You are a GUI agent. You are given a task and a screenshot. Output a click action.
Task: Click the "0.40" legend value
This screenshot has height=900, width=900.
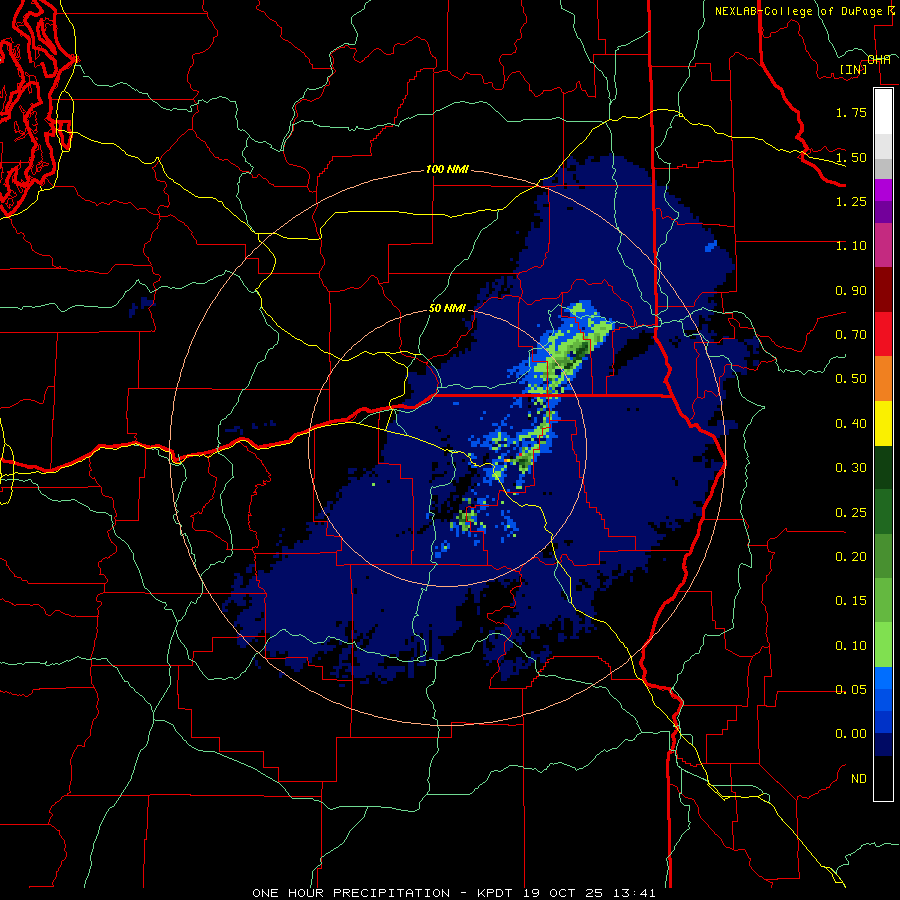point(851,424)
